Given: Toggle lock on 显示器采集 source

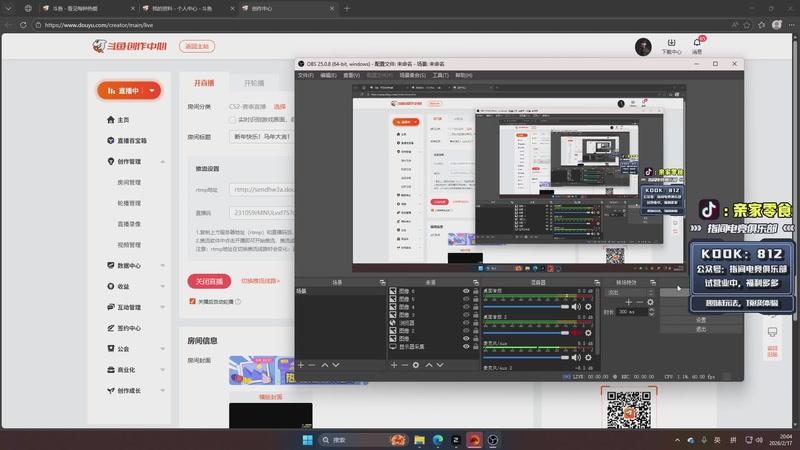Looking at the screenshot, I should click(x=476, y=346).
